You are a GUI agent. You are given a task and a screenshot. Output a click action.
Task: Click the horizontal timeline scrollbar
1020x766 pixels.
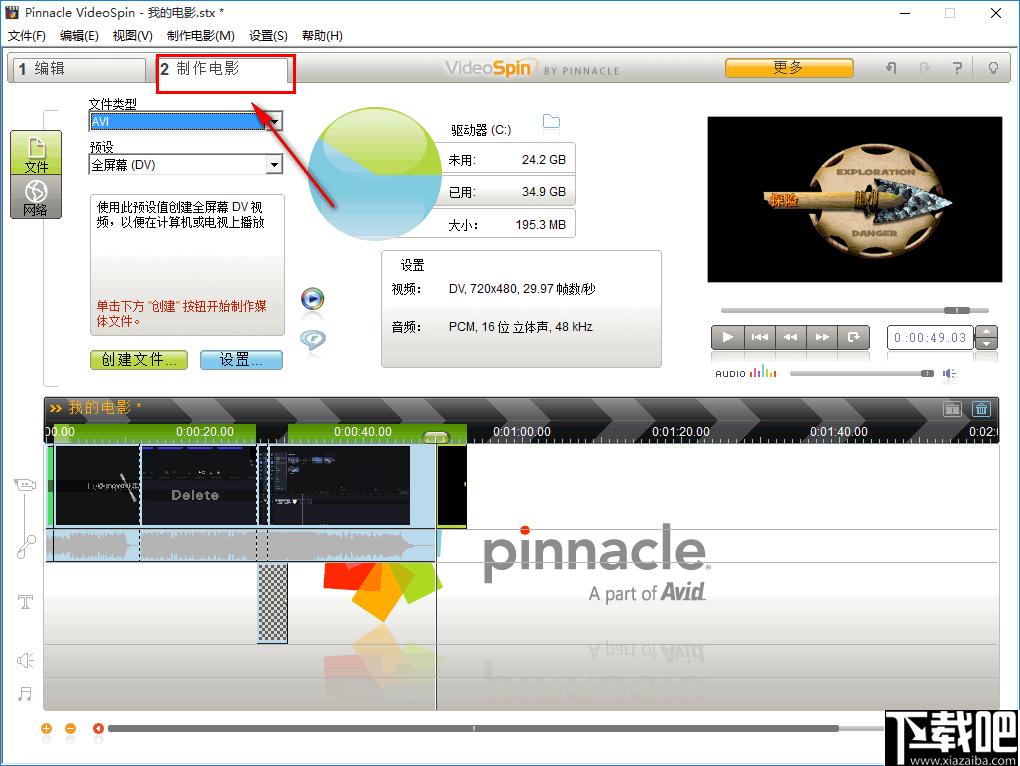pyautogui.click(x=474, y=728)
